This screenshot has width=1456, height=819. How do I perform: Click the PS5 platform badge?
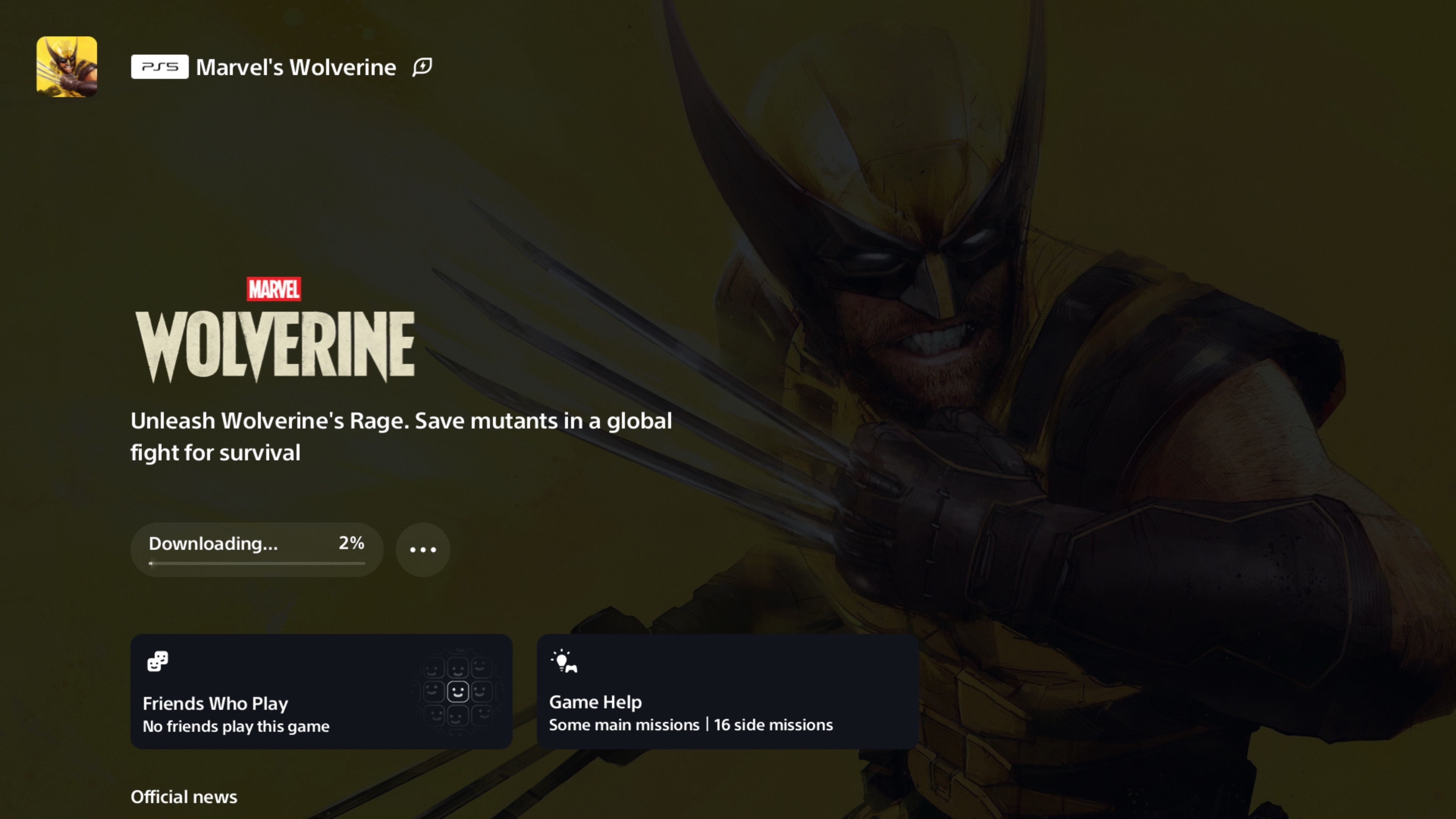(x=159, y=67)
